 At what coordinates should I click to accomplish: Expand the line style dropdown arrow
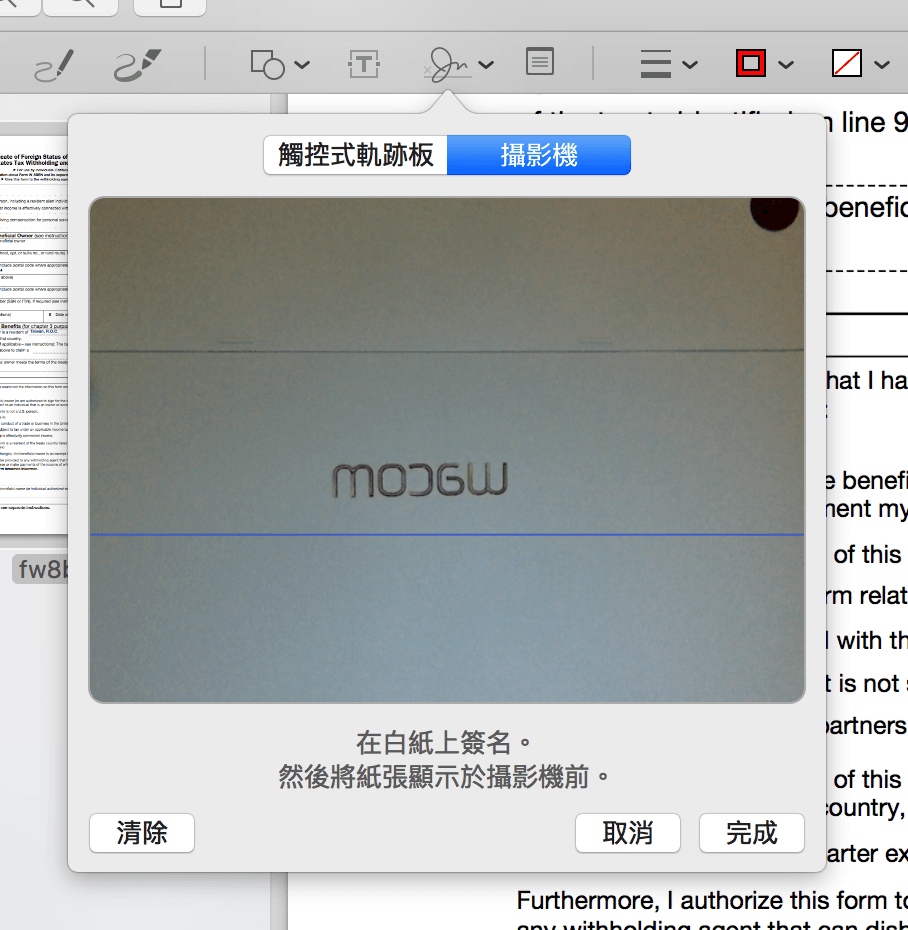click(690, 65)
